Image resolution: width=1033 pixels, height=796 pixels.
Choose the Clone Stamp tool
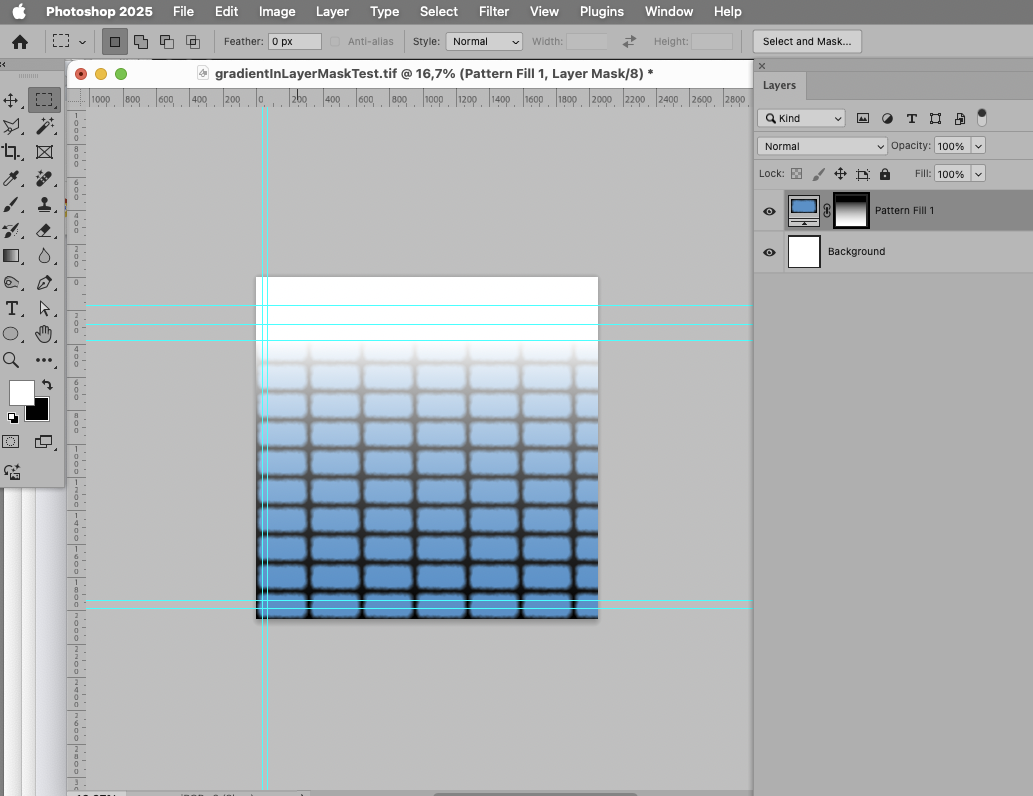[x=44, y=204]
